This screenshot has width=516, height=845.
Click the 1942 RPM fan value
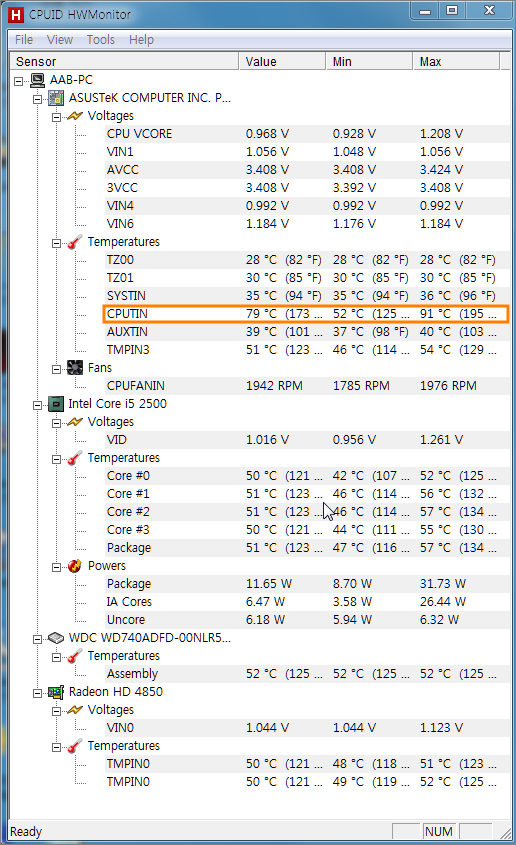[274, 386]
